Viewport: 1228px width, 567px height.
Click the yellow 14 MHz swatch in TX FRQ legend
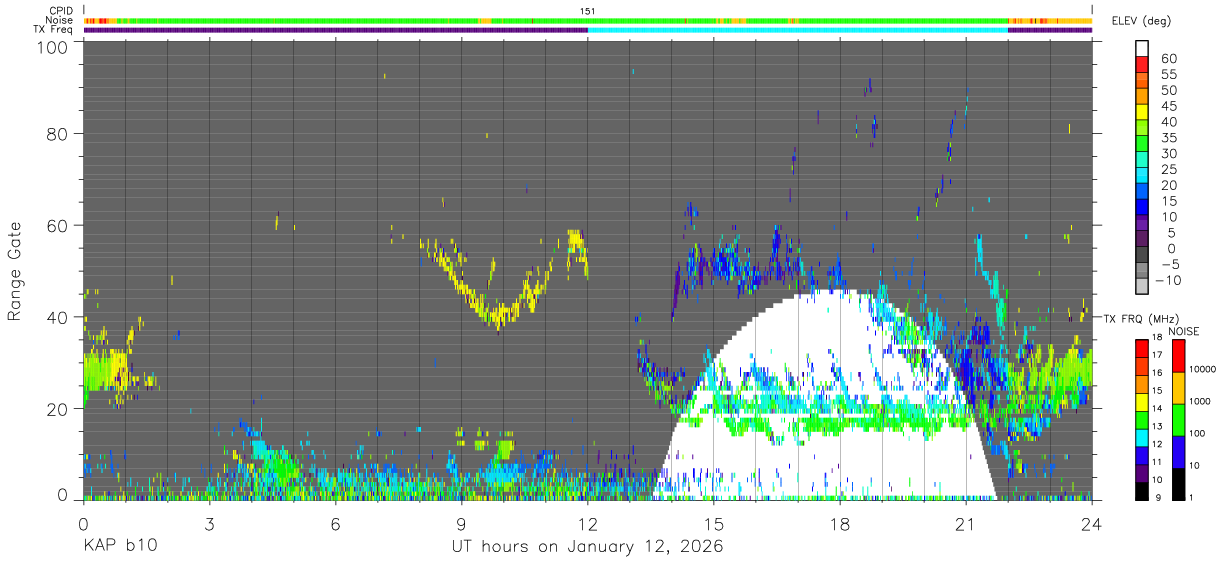1142,402
